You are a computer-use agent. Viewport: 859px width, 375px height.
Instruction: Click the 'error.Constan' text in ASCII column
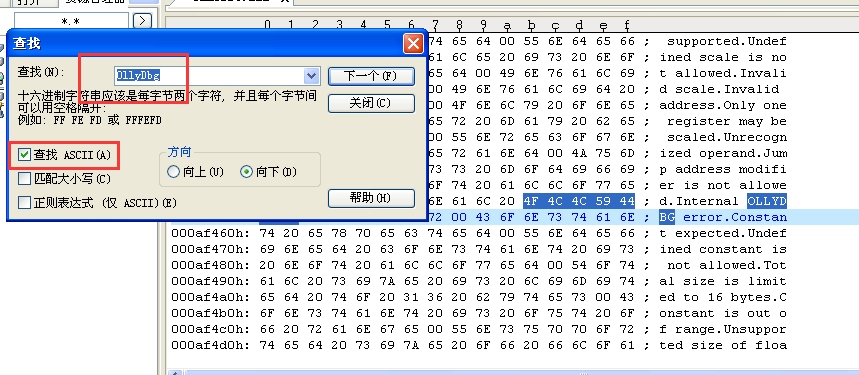(735, 217)
